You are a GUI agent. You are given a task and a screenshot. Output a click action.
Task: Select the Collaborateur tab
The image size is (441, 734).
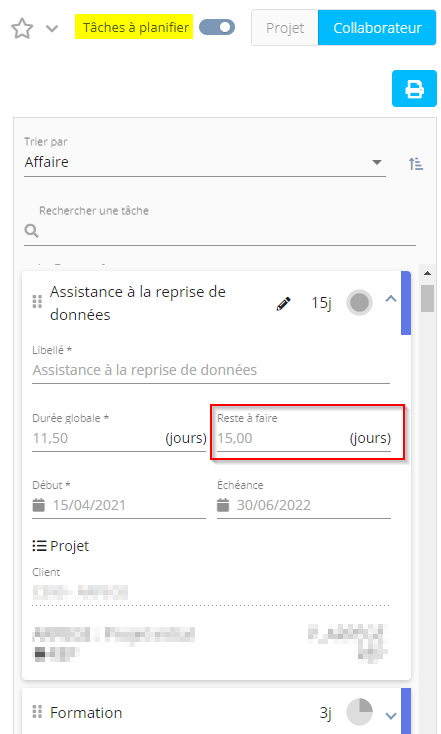pos(377,28)
